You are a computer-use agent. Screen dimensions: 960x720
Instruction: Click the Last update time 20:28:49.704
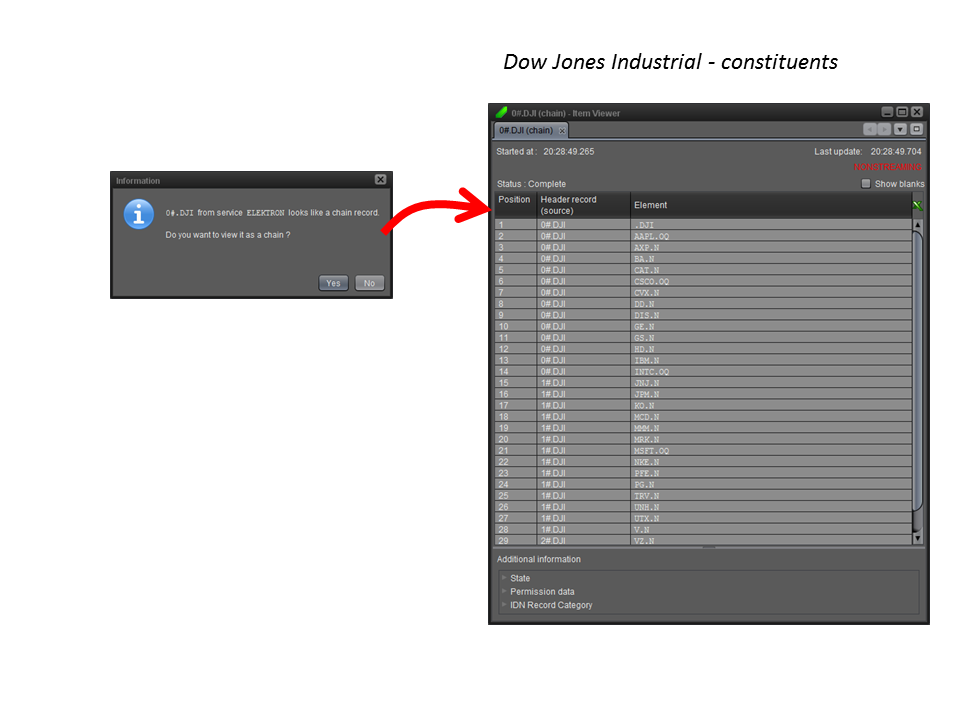(x=896, y=151)
